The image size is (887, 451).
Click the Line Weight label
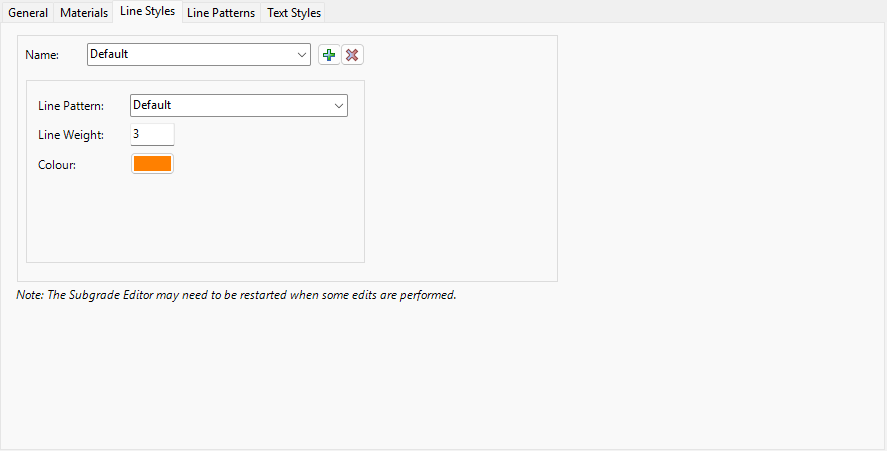(71, 135)
